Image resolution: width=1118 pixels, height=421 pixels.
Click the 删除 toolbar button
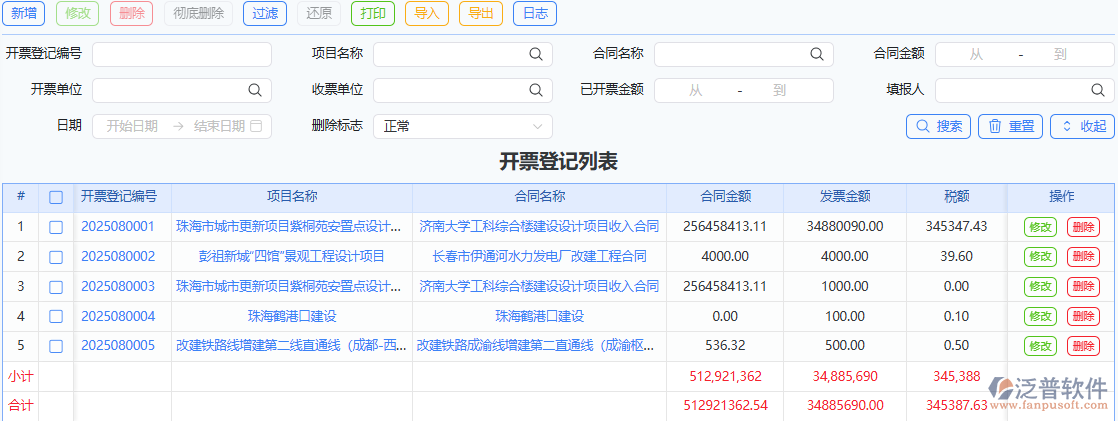tap(132, 14)
